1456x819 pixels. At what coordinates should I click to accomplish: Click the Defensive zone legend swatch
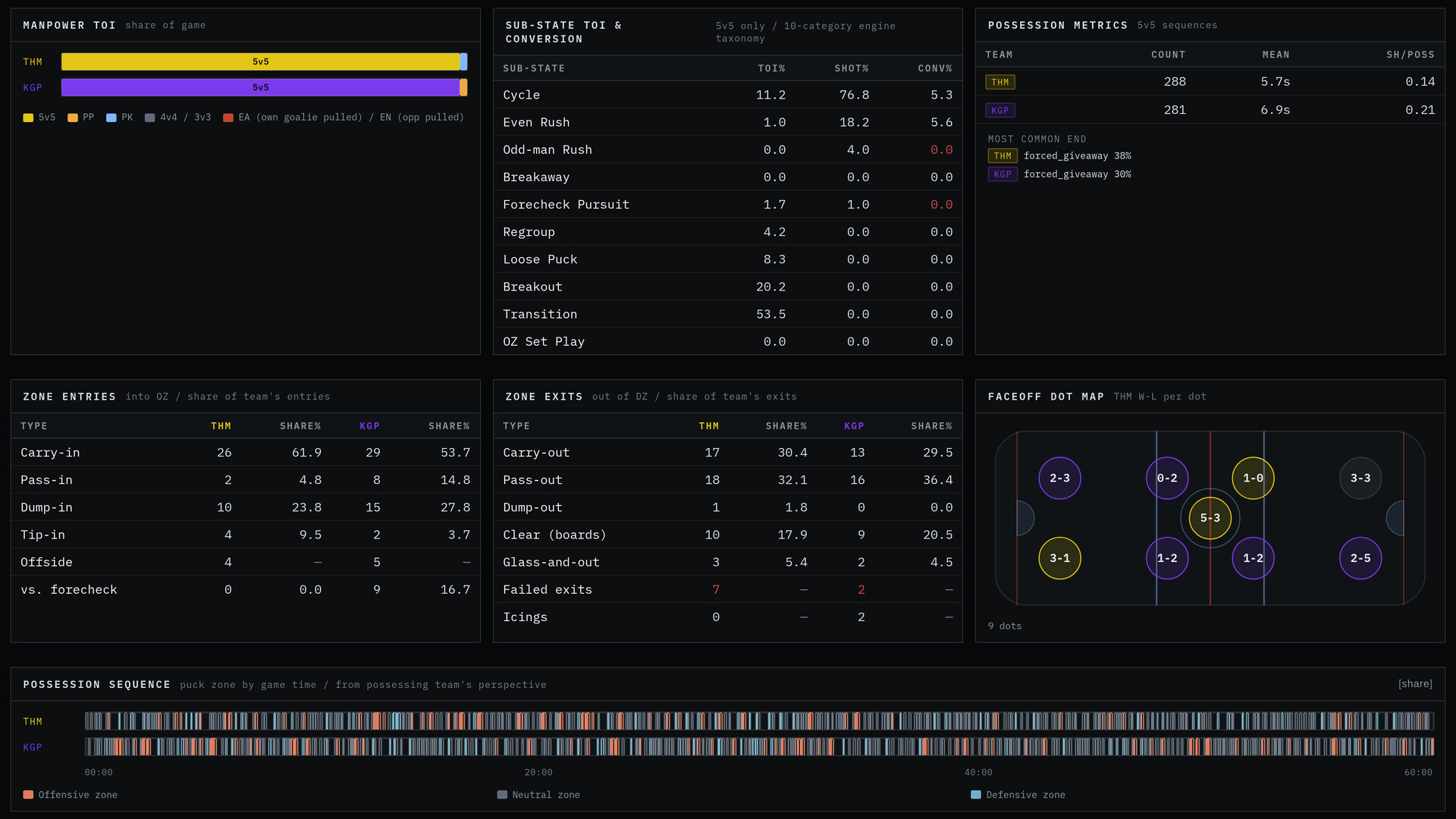[976, 795]
